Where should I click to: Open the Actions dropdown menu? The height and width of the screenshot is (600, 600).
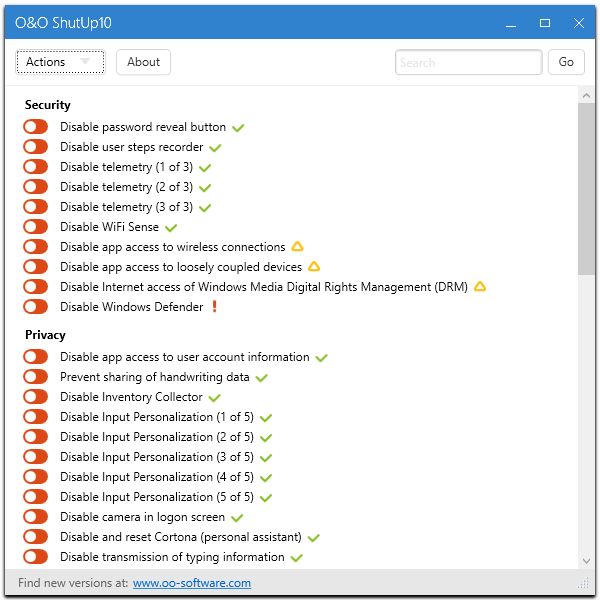coord(60,62)
